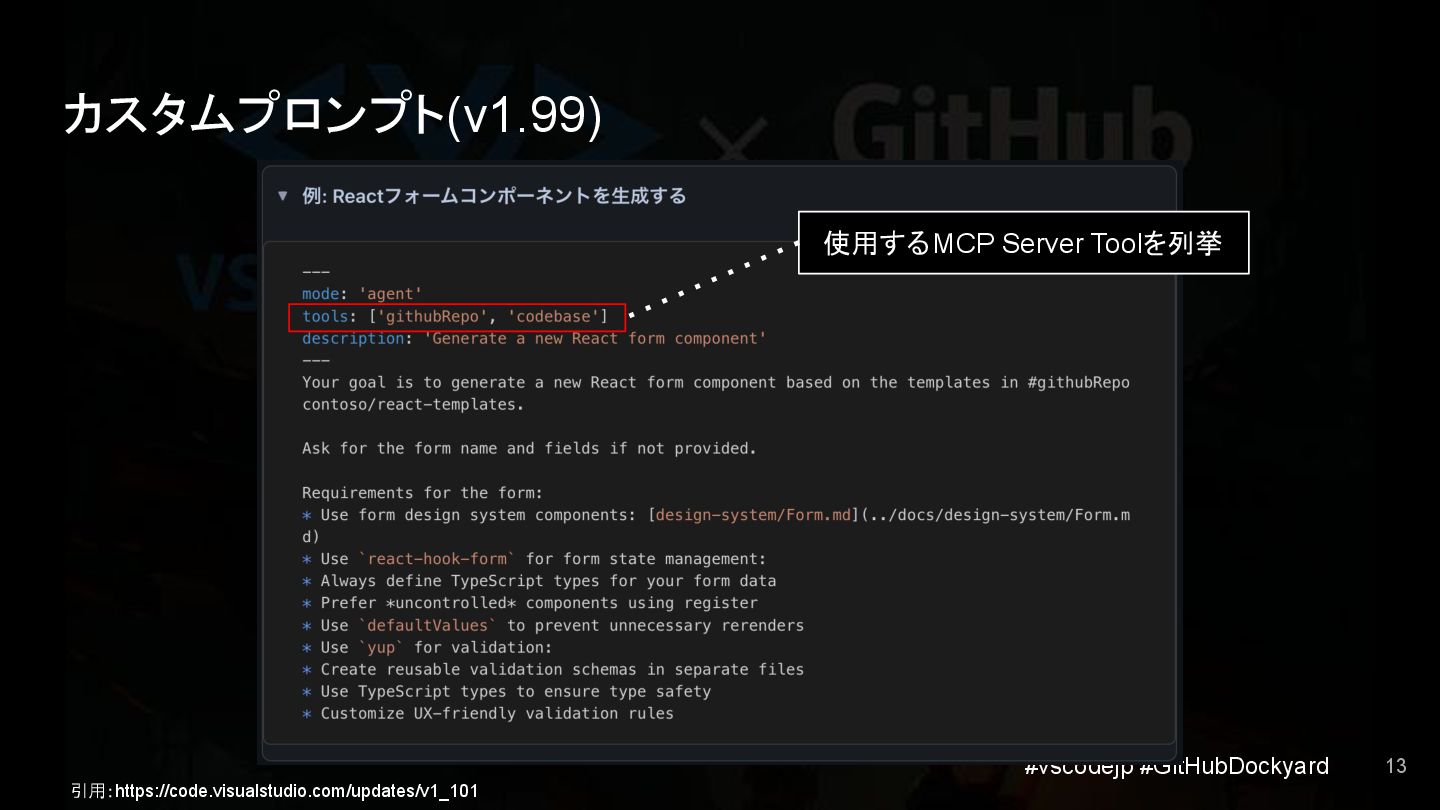This screenshot has width=1440, height=810.
Task: Click the 'Use `yup` for validation:' line
Action: 427,646
